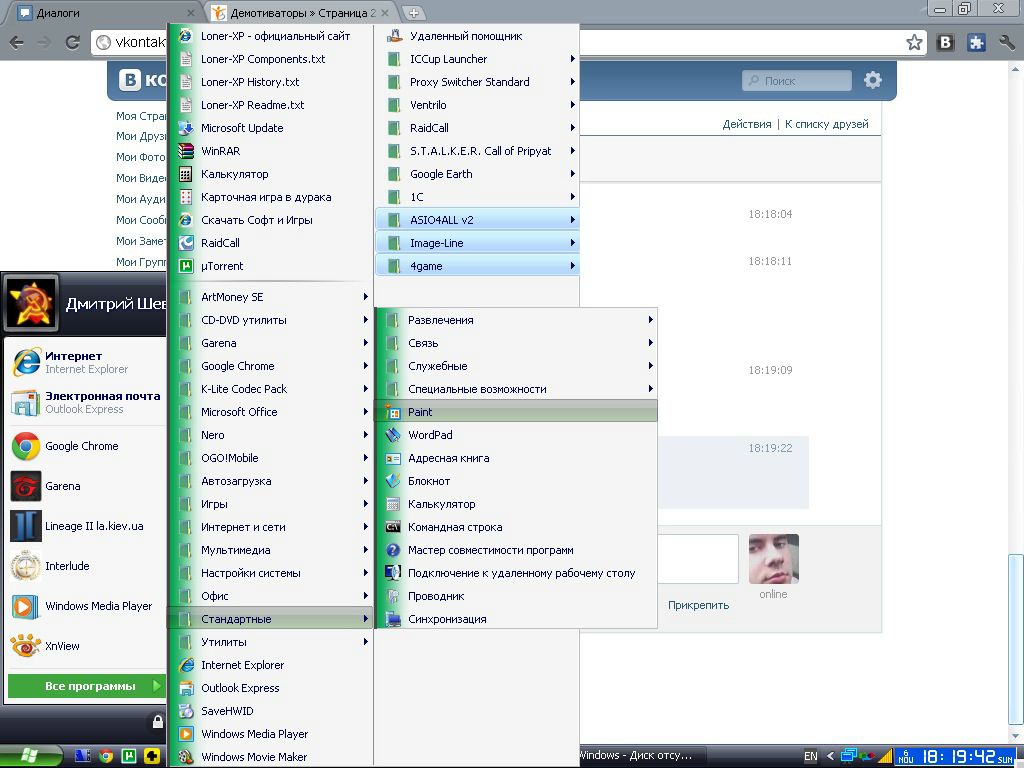Click the Internet Explorer icon in start menu pinned list
The image size is (1024, 768).
(x=26, y=362)
